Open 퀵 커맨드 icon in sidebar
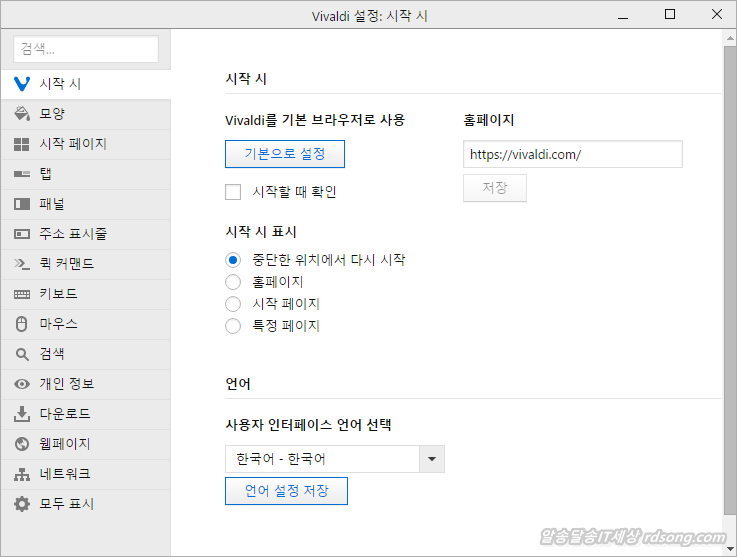Viewport: 737px width, 557px height. point(22,264)
